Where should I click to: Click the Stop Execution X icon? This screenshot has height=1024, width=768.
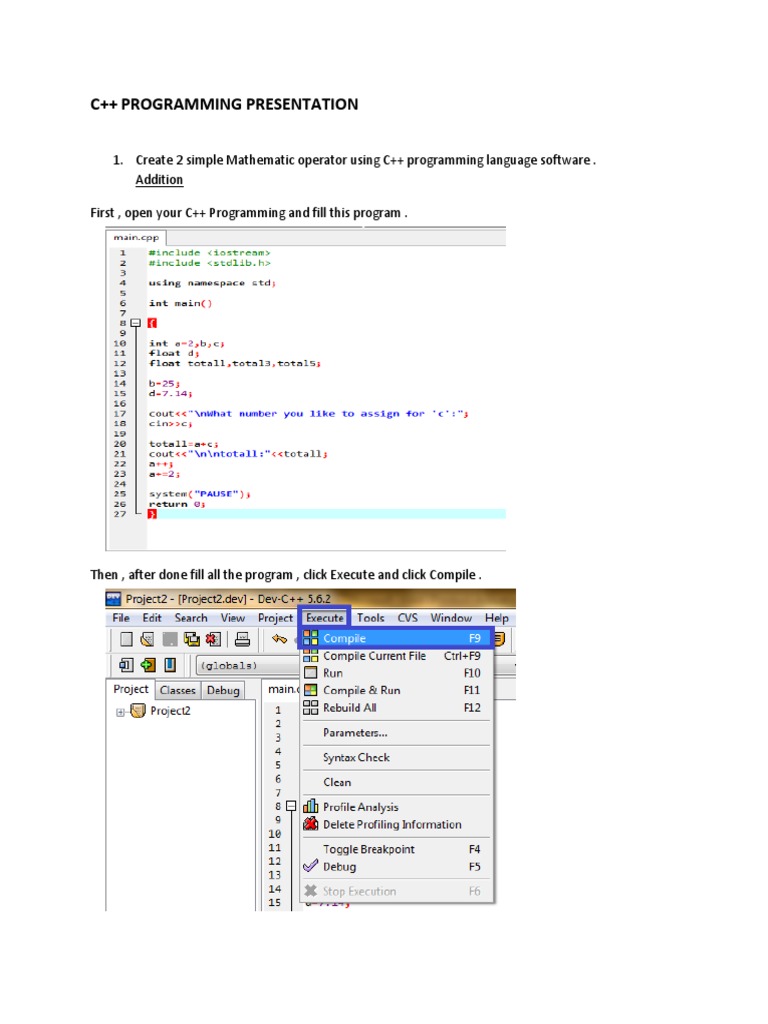tap(311, 891)
